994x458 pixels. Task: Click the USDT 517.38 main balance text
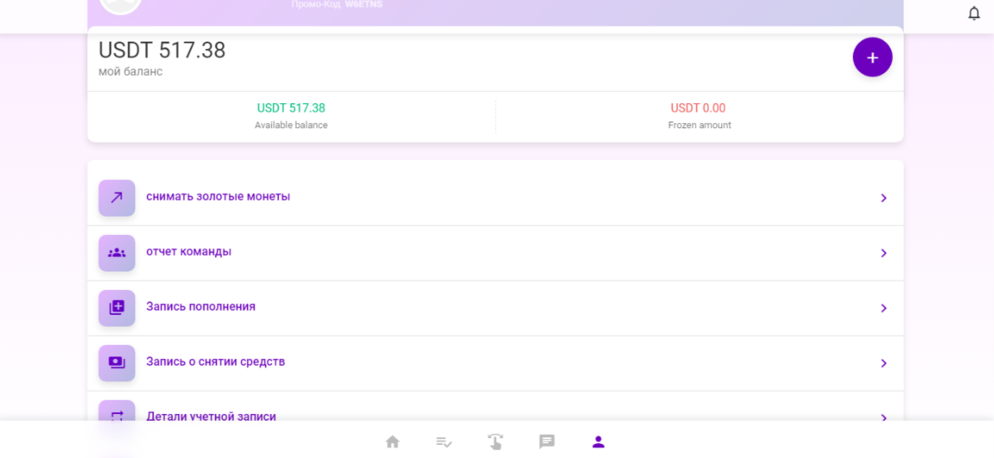click(162, 50)
